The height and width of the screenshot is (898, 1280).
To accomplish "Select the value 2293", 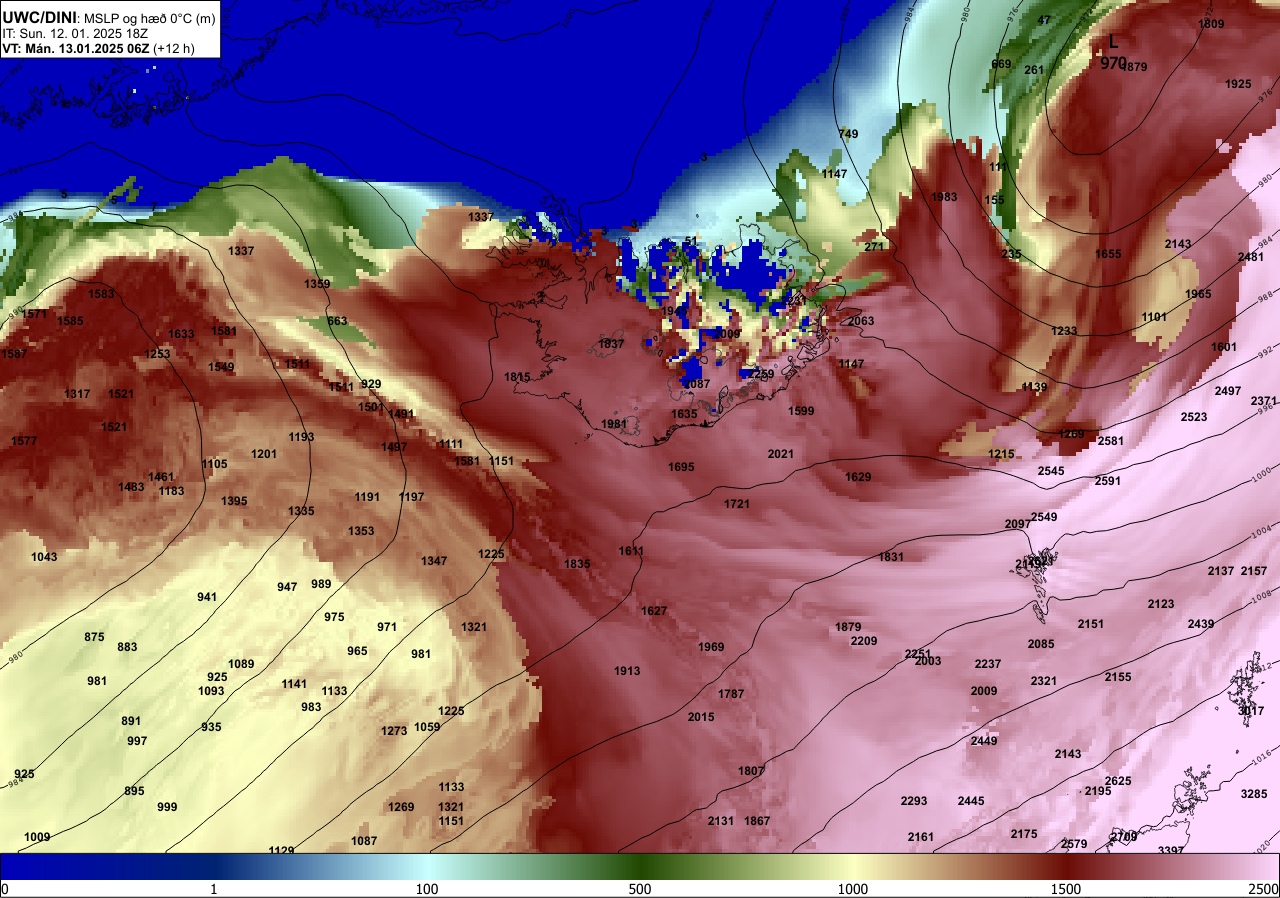I will pyautogui.click(x=914, y=801).
